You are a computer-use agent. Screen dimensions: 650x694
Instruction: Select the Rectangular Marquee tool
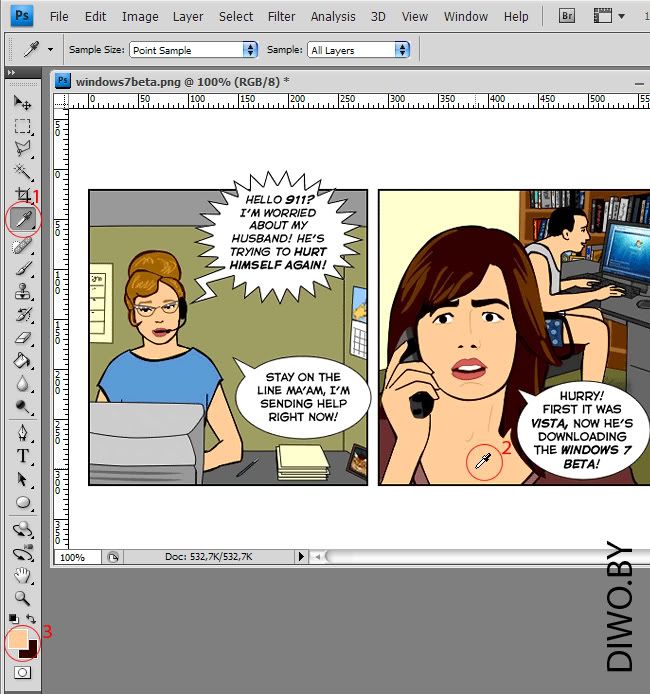click(22, 126)
